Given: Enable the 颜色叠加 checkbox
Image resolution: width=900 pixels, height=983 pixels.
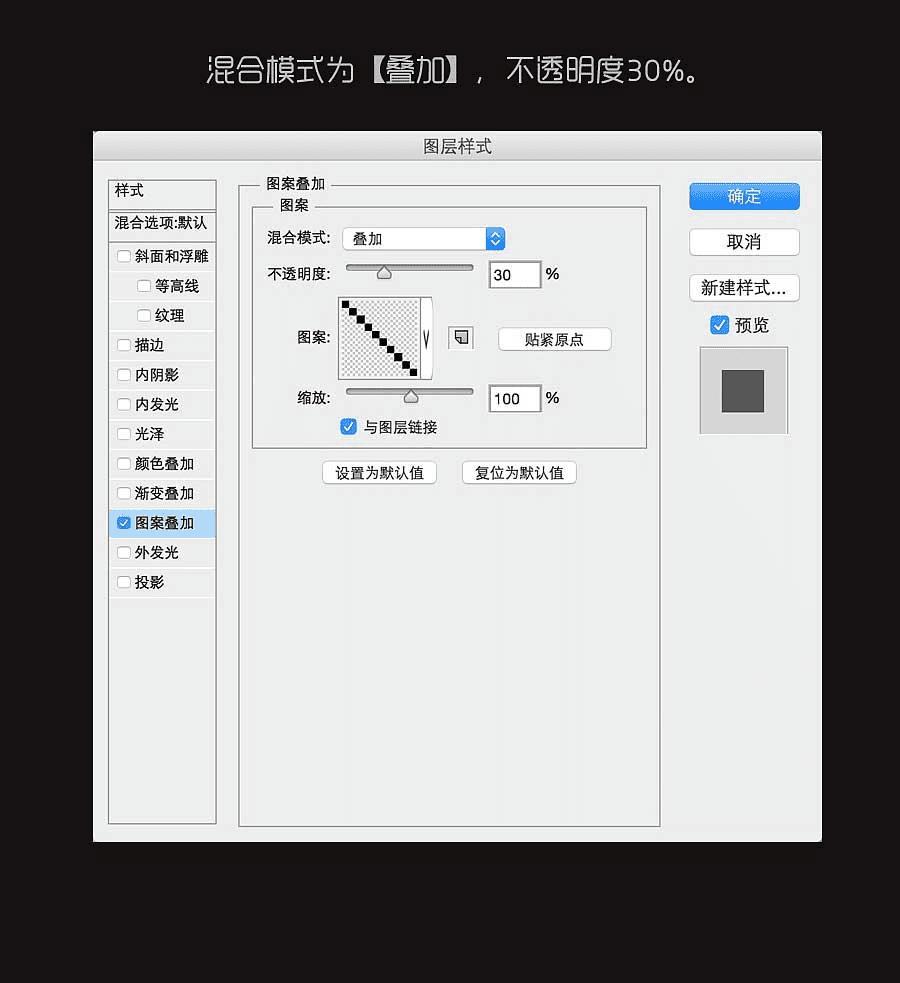Looking at the screenshot, I should [x=124, y=463].
